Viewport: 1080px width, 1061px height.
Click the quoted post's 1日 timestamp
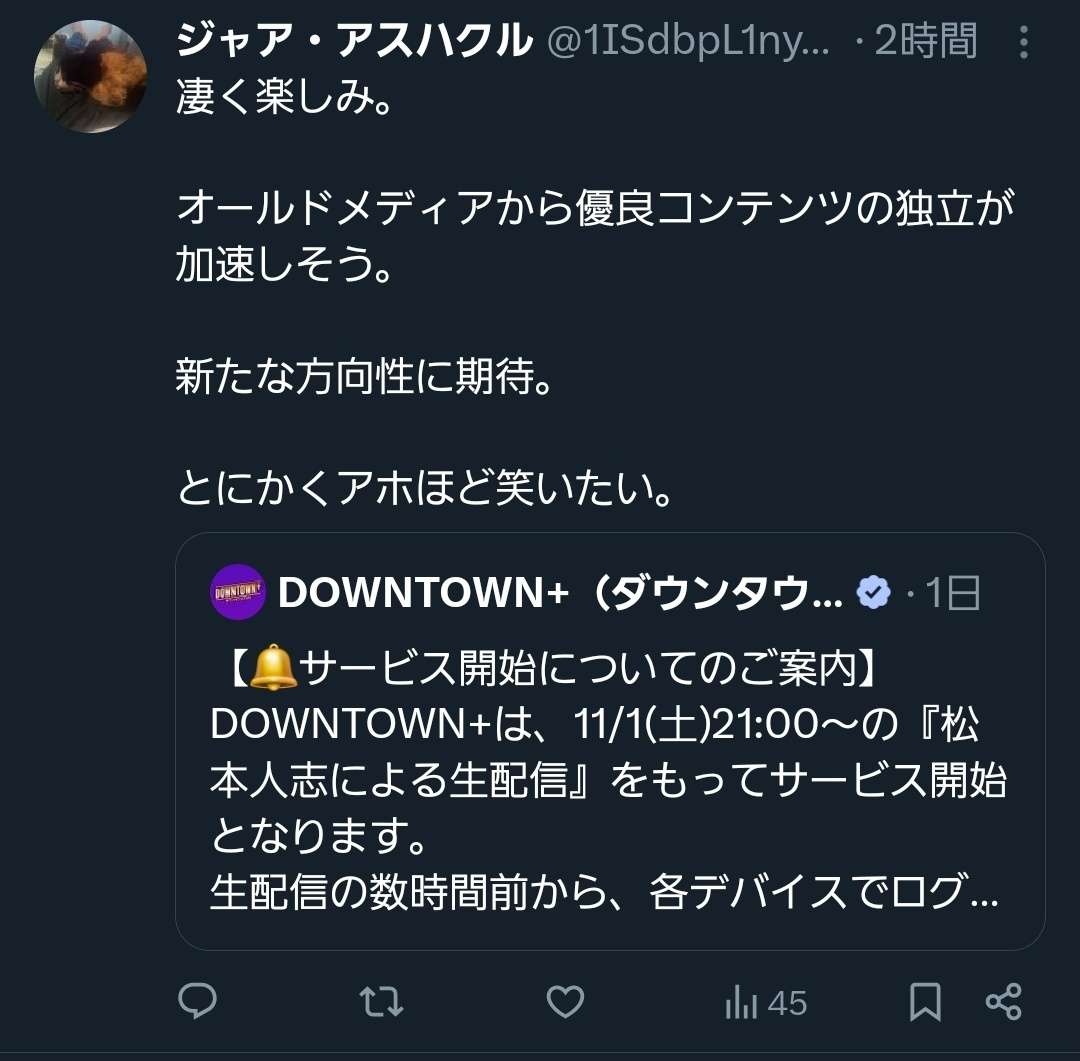[951, 593]
